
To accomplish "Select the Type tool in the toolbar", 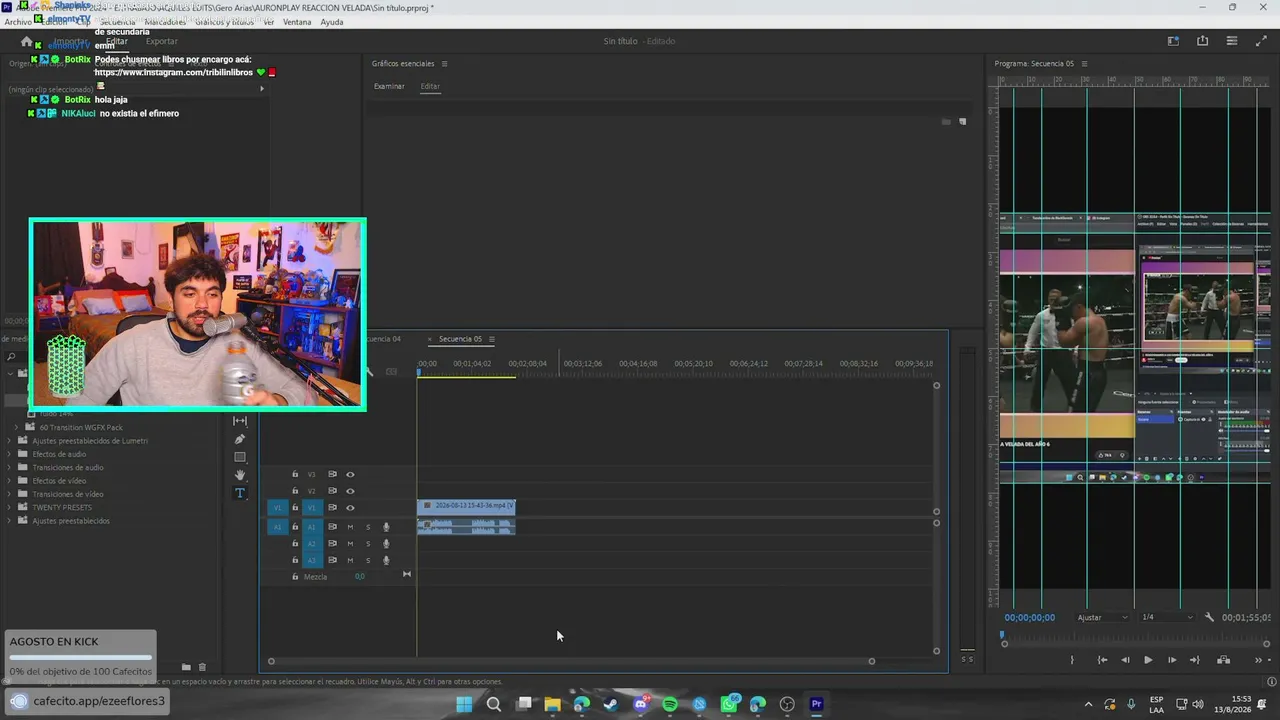I will (240, 493).
